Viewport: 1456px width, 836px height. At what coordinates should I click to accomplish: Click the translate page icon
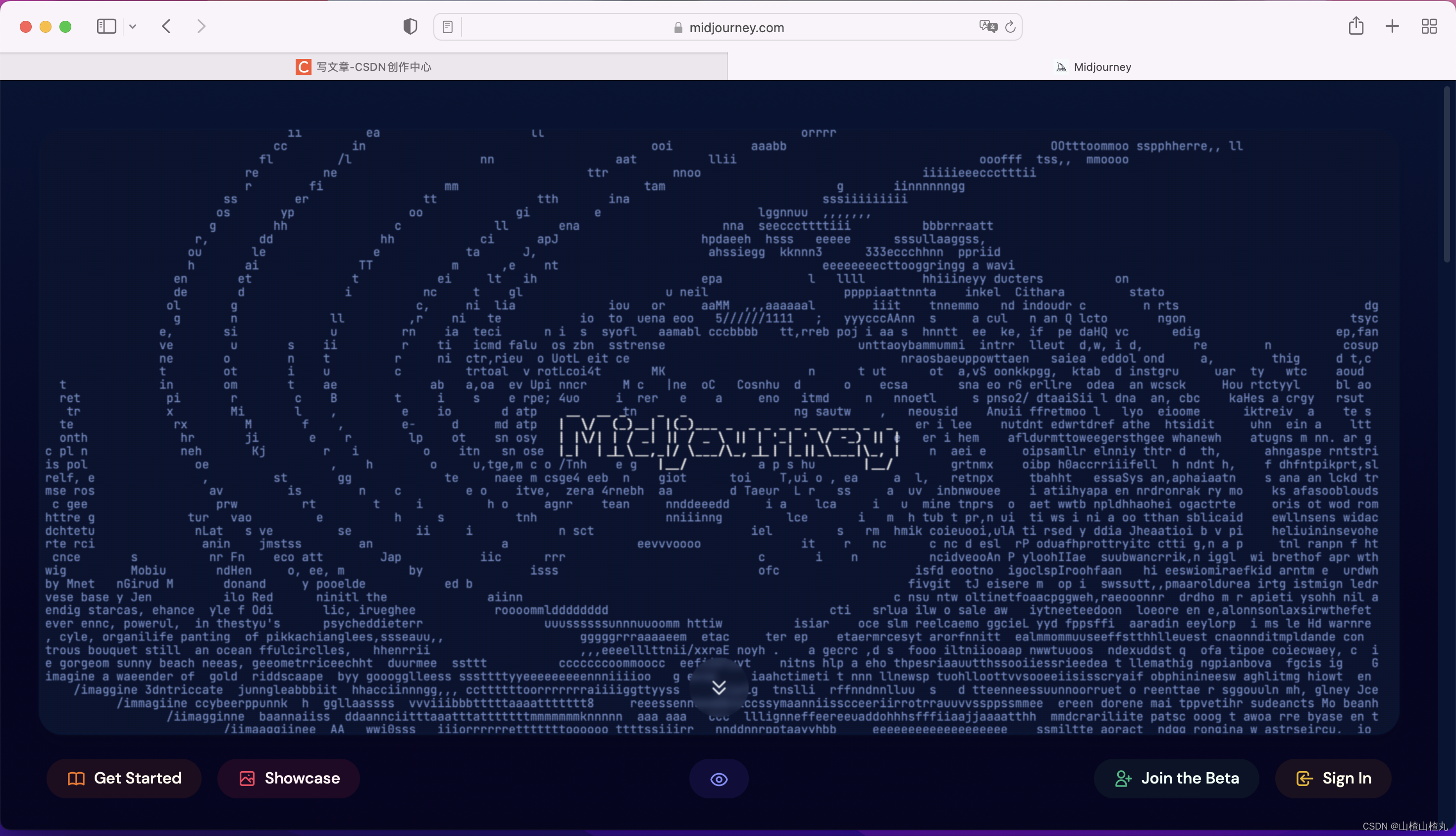(x=988, y=26)
